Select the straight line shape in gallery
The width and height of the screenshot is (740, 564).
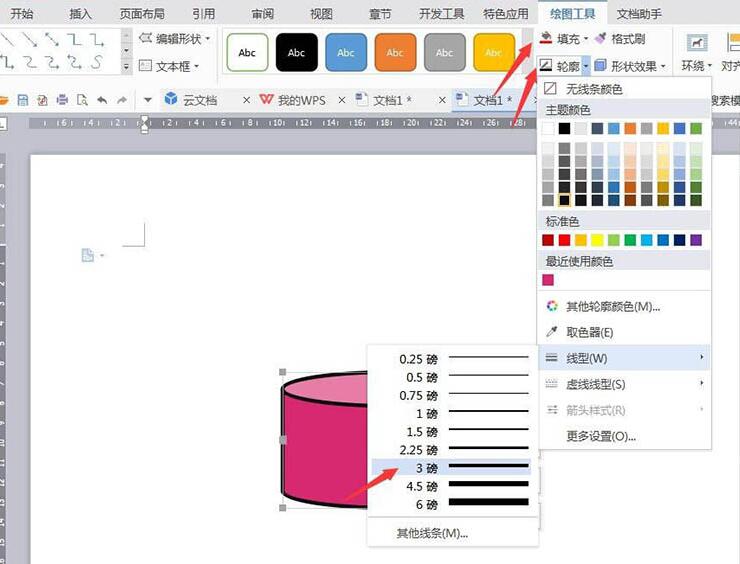[x=7, y=40]
